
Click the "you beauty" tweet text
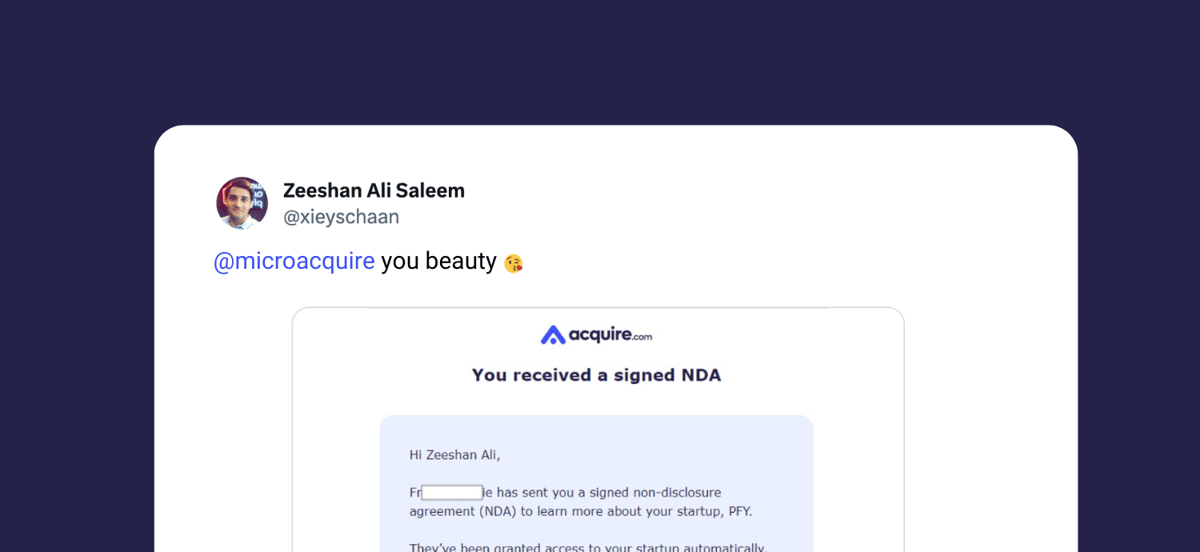coord(439,261)
